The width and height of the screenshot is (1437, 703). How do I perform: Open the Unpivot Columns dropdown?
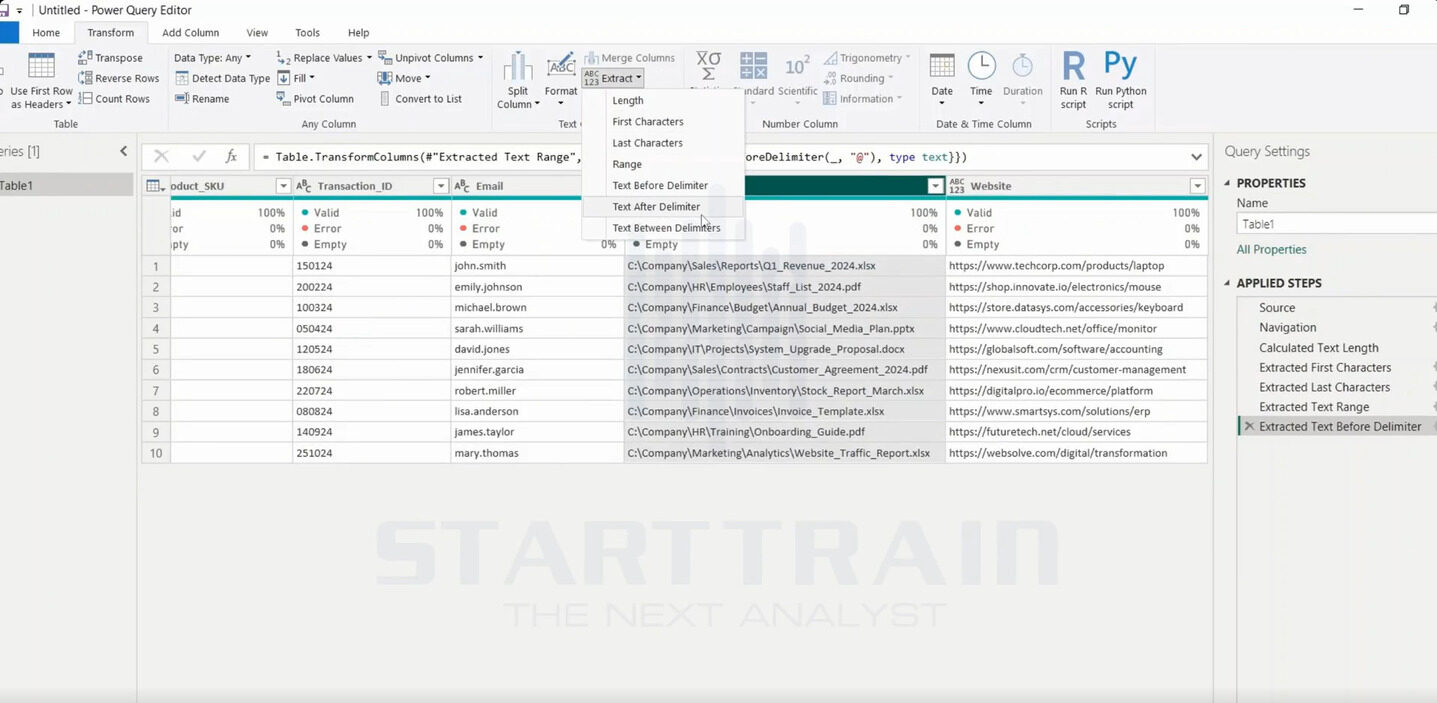click(x=430, y=58)
